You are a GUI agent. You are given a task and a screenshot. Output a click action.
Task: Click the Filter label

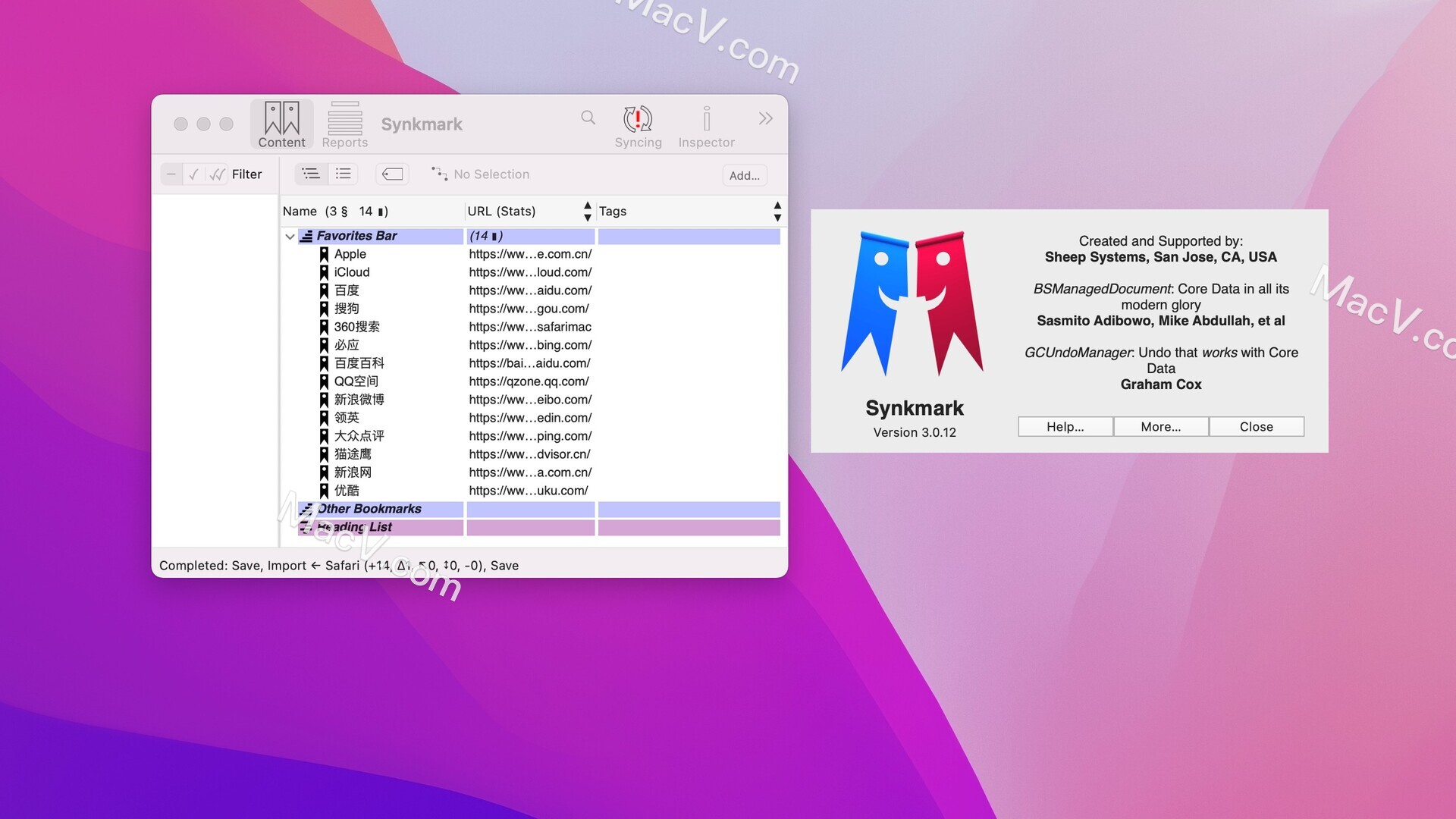point(247,174)
